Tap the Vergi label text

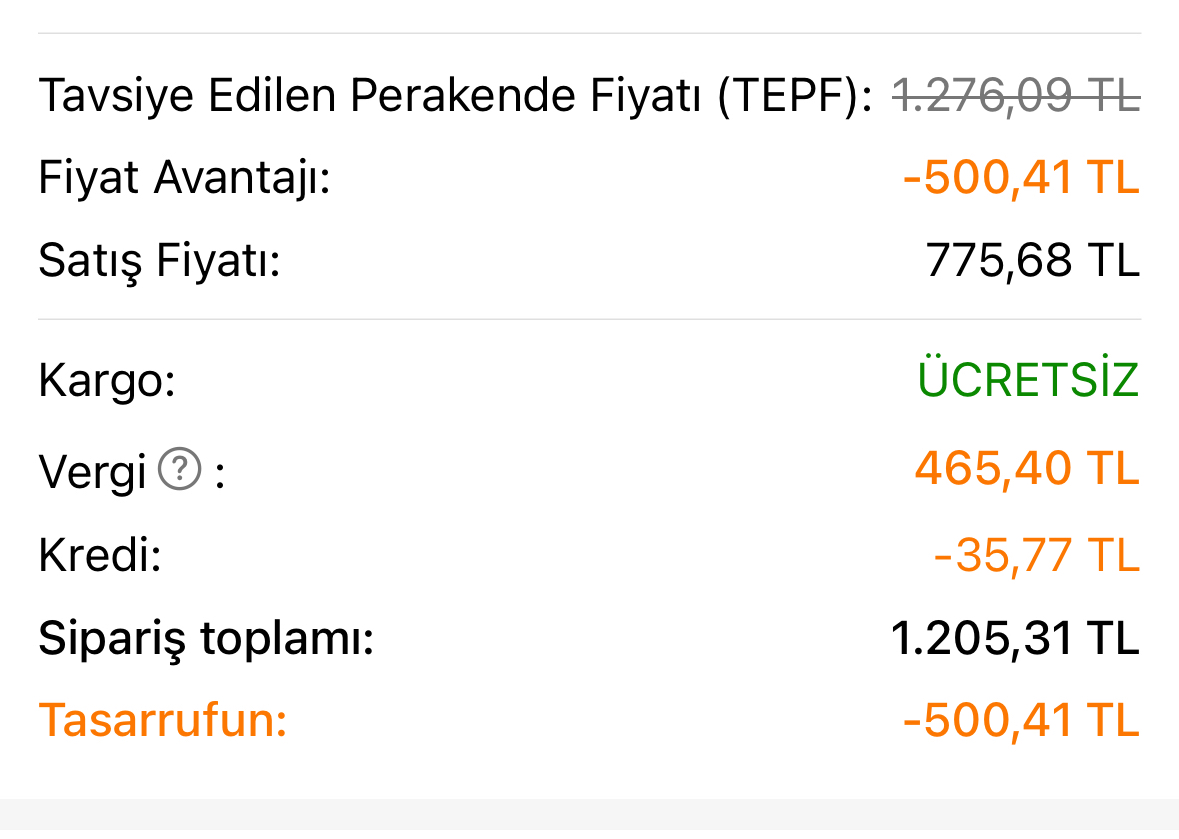93,470
